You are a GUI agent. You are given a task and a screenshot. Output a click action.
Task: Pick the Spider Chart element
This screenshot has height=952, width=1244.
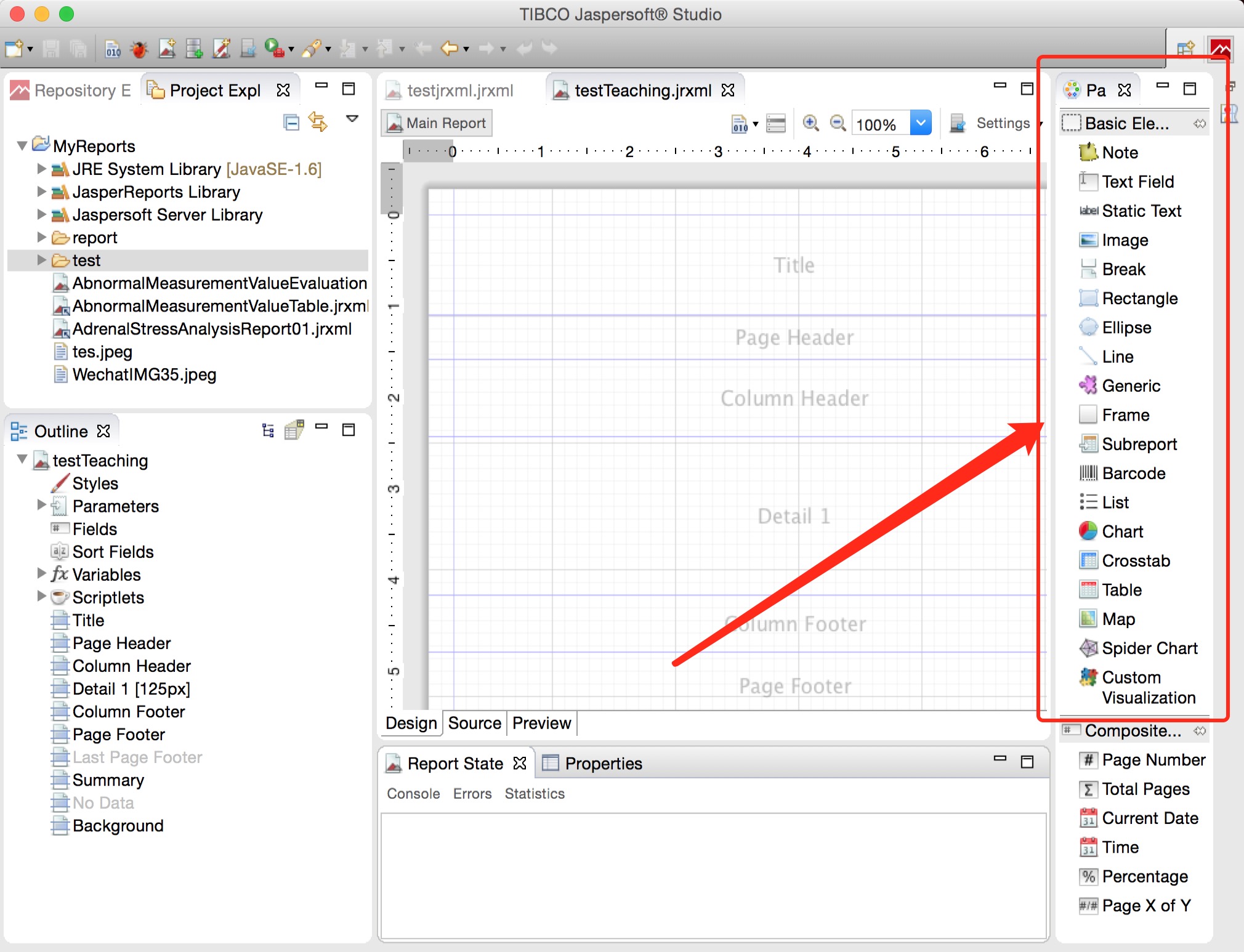1138,648
